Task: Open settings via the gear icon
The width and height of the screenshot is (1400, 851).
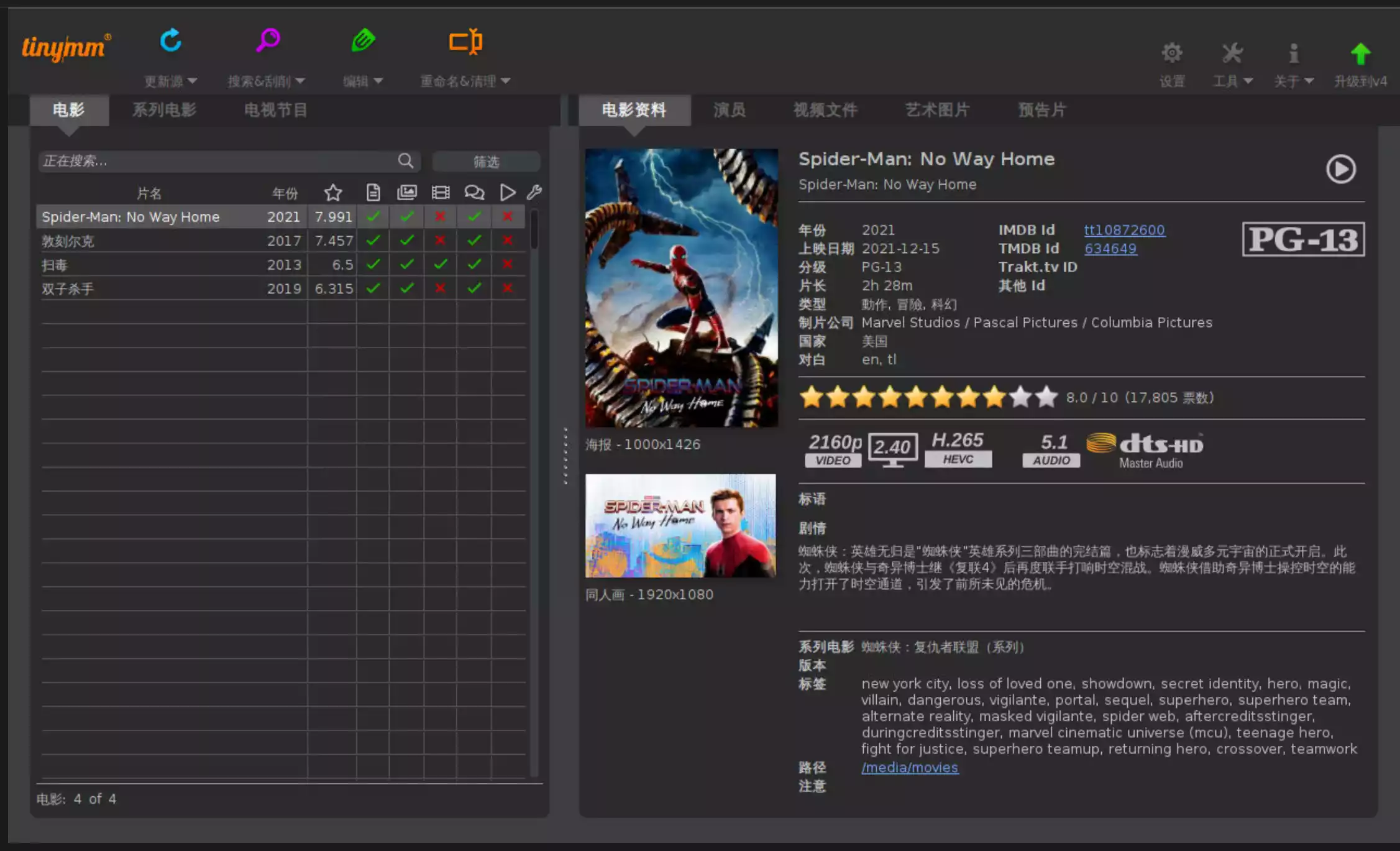Action: [1172, 53]
